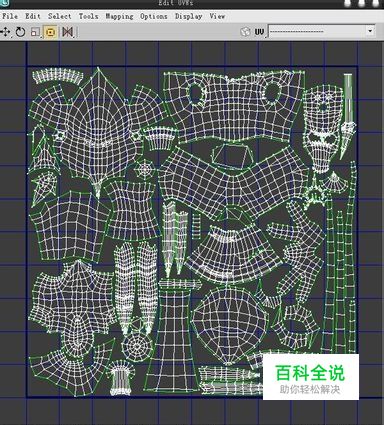The image size is (384, 425).
Task: Open the File menu
Action: click(x=10, y=16)
